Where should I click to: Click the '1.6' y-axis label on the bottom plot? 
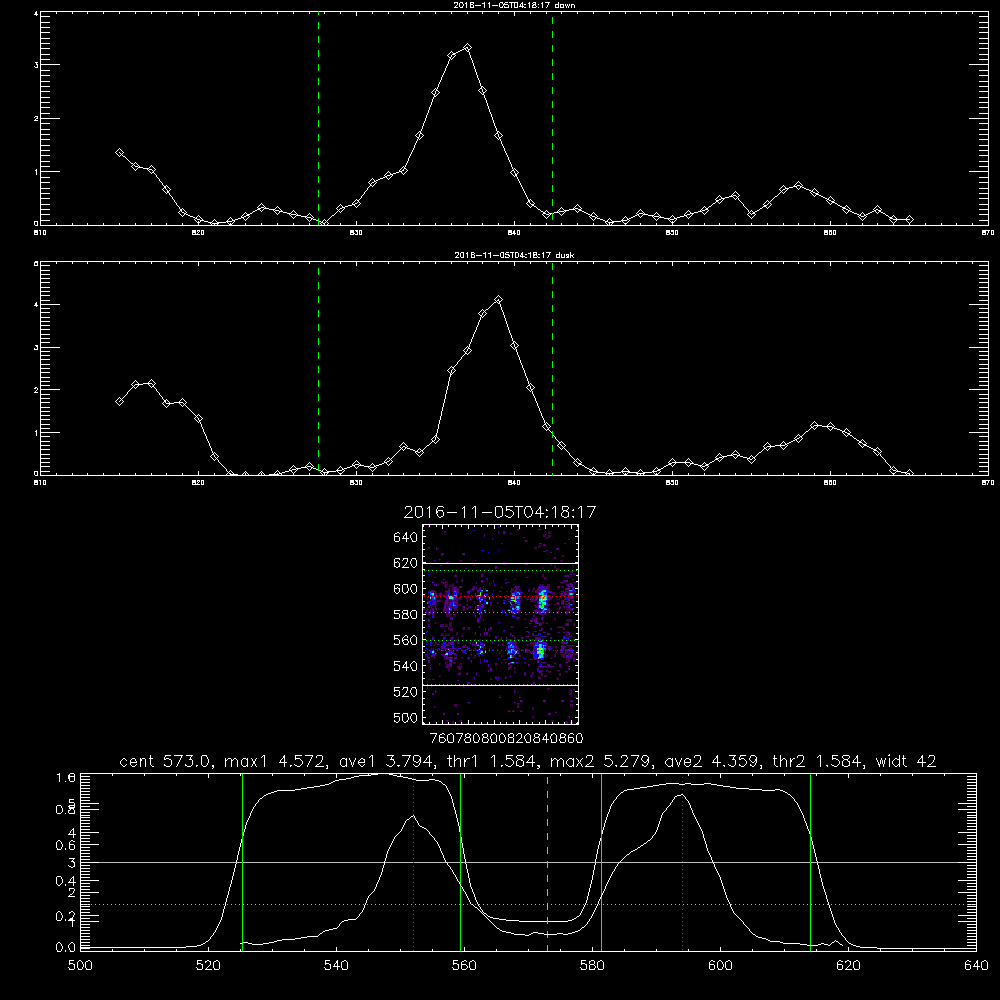click(66, 777)
